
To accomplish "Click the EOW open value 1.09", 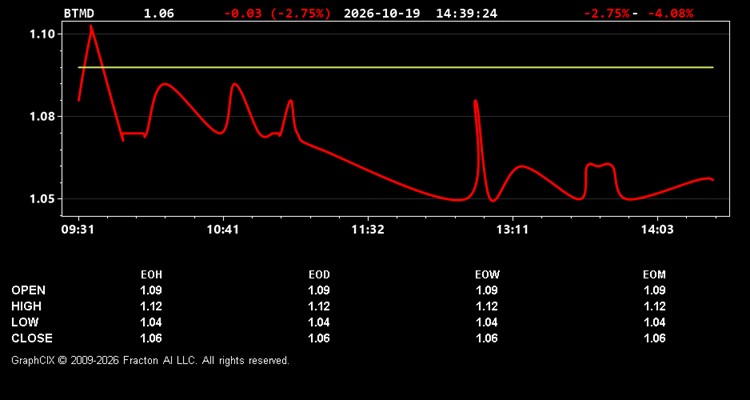I will pos(487,290).
